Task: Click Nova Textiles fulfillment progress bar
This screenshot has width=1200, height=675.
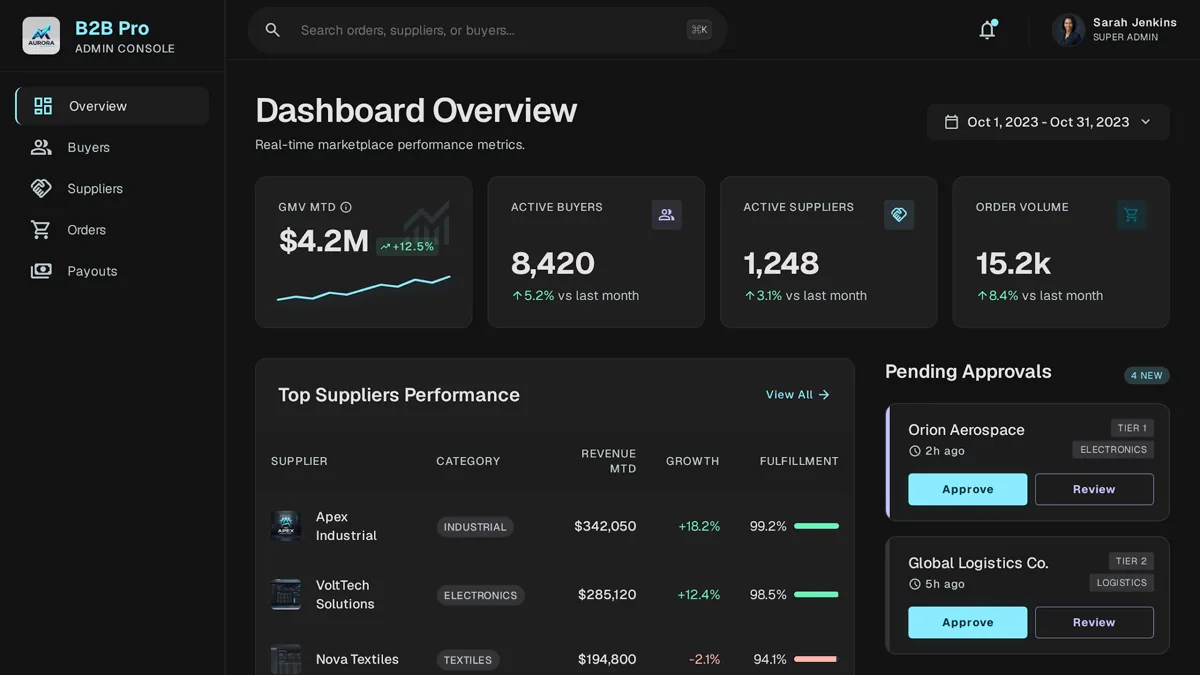Action: click(x=816, y=659)
